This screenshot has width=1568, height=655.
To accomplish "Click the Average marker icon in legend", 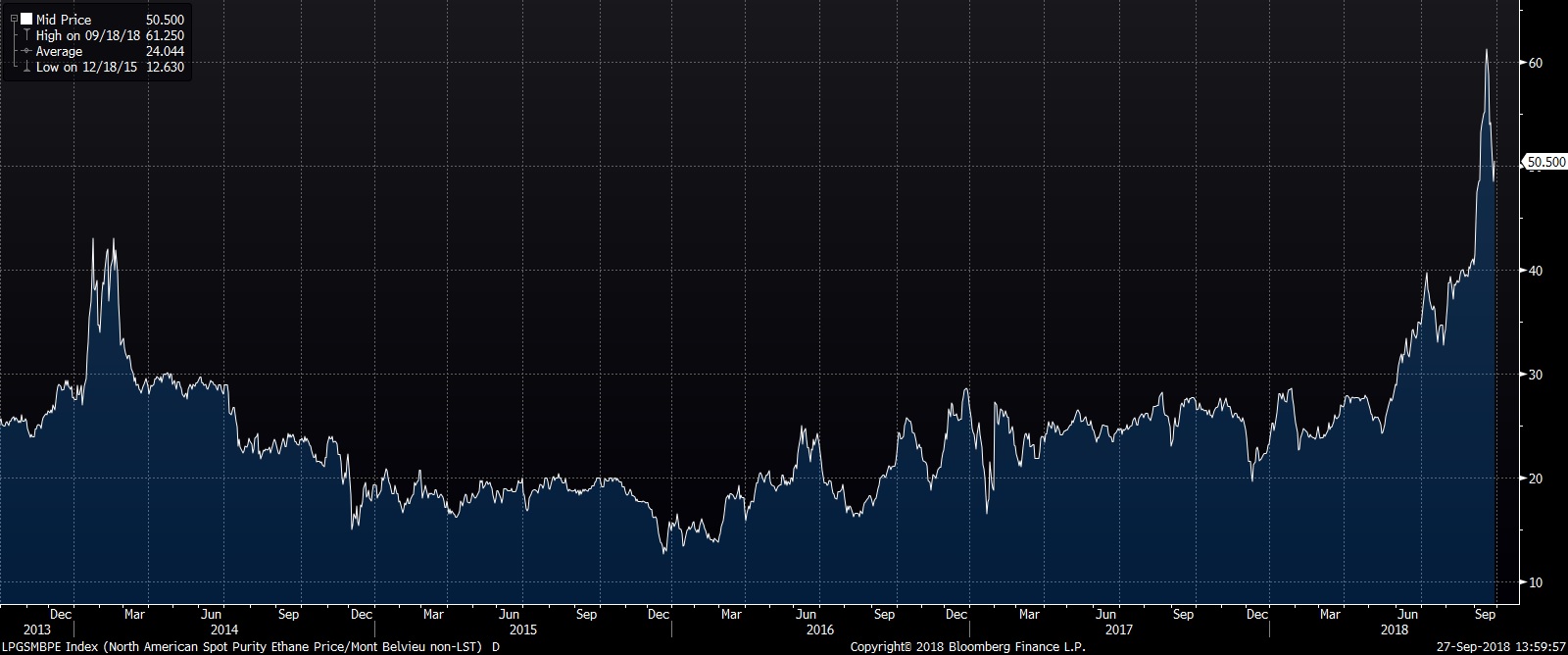I will tap(26, 51).
